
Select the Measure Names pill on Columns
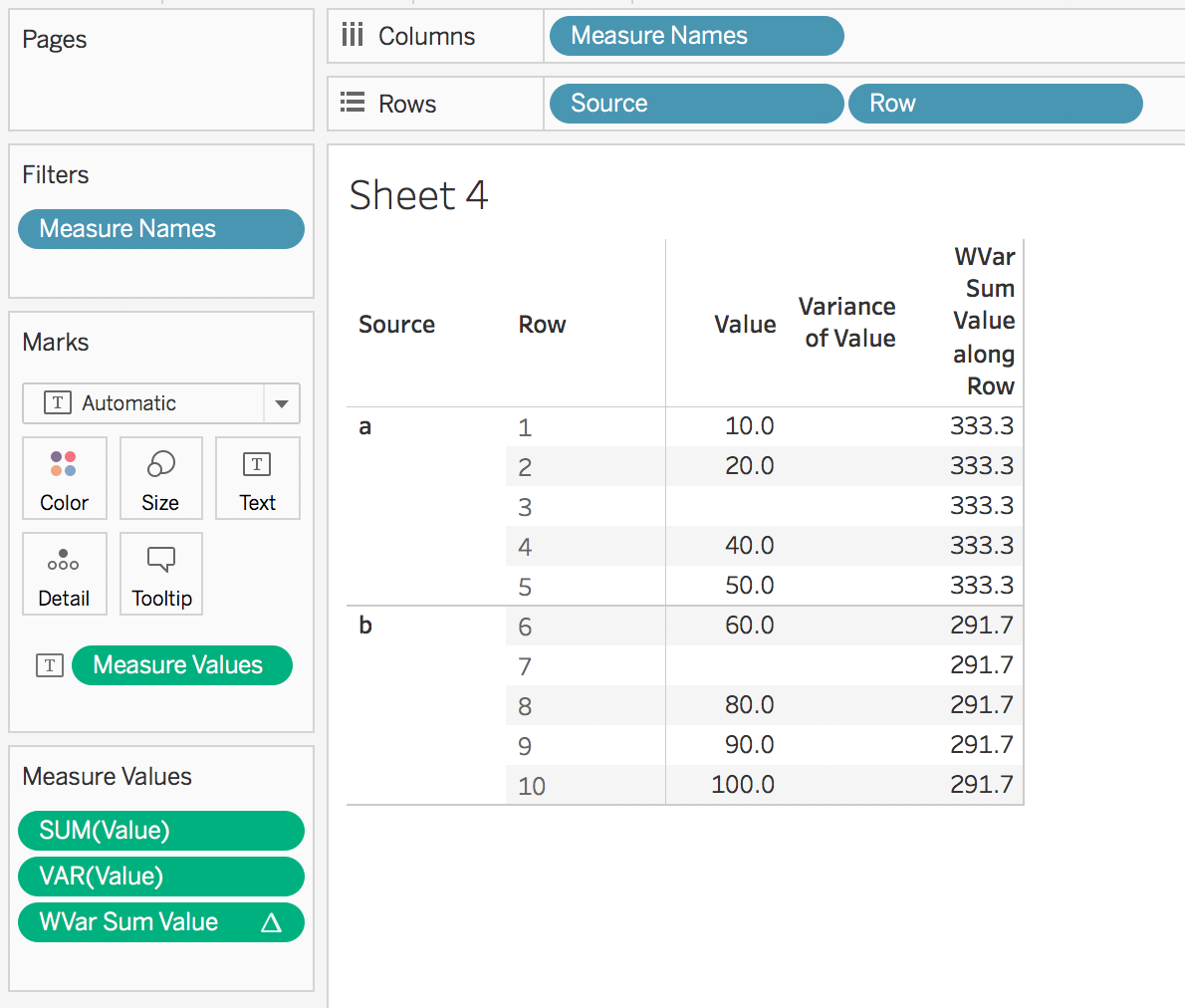point(695,35)
